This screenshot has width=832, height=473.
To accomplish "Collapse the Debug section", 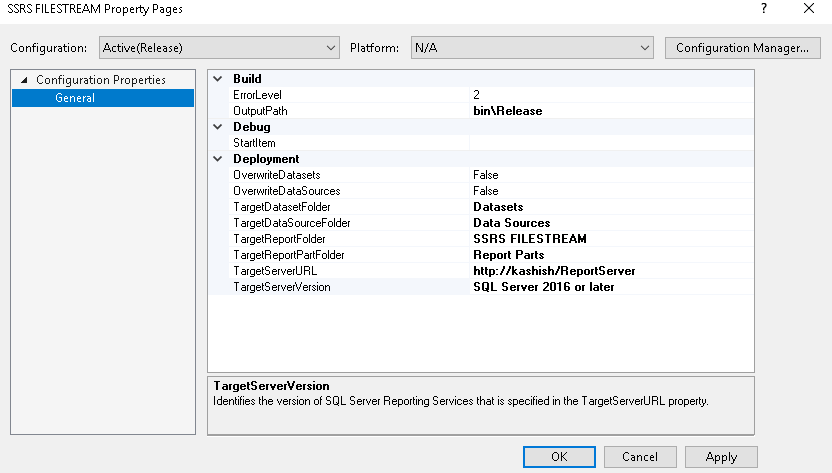I will (218, 127).
